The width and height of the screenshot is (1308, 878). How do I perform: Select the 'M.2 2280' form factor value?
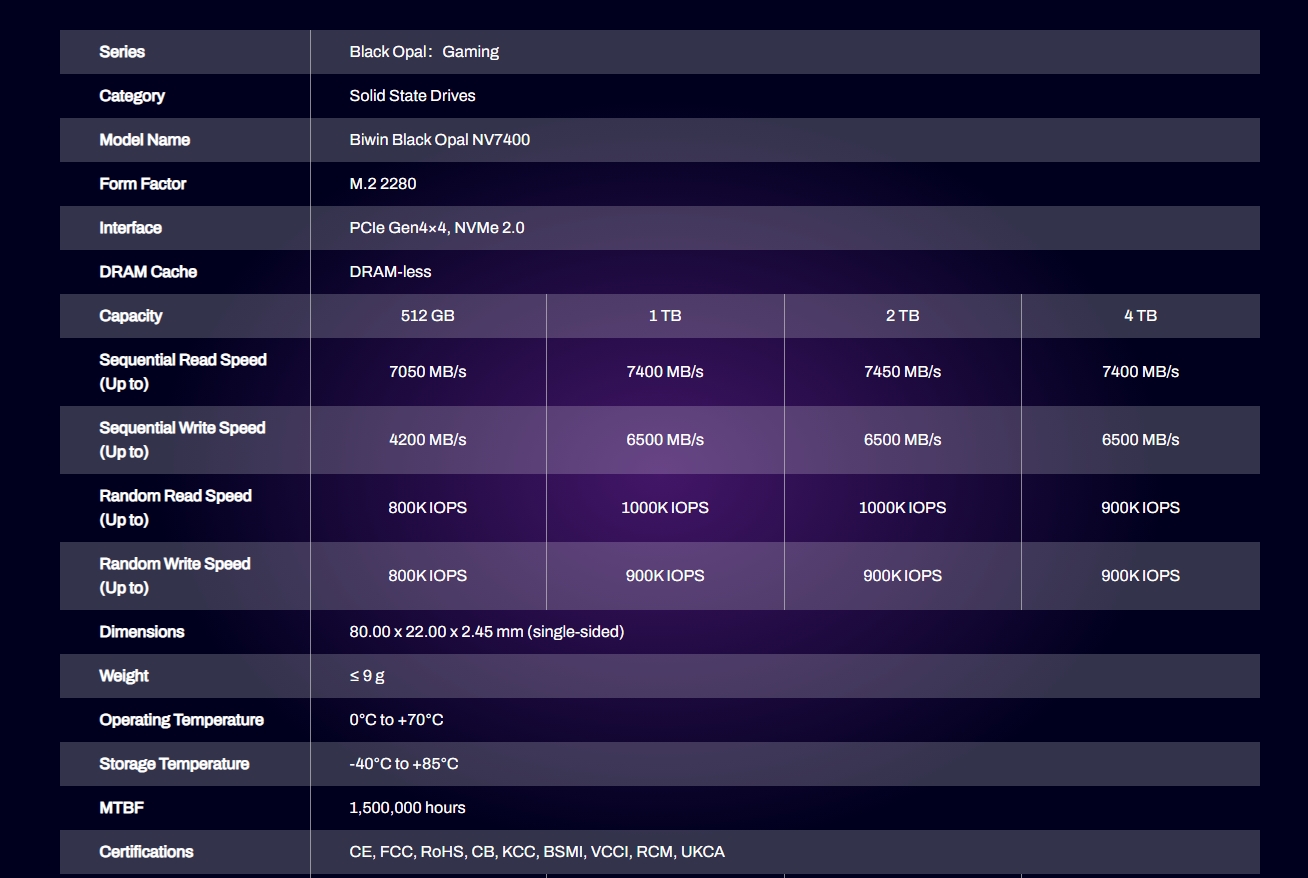pyautogui.click(x=383, y=184)
